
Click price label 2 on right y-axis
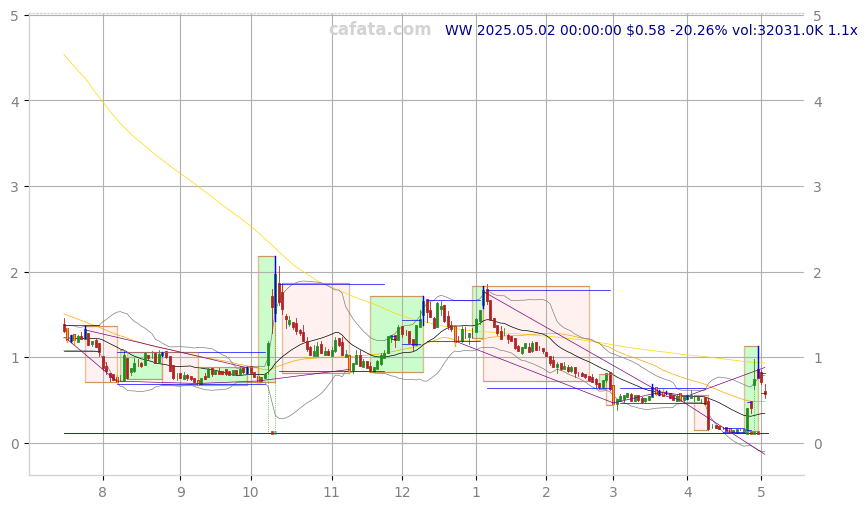(817, 273)
